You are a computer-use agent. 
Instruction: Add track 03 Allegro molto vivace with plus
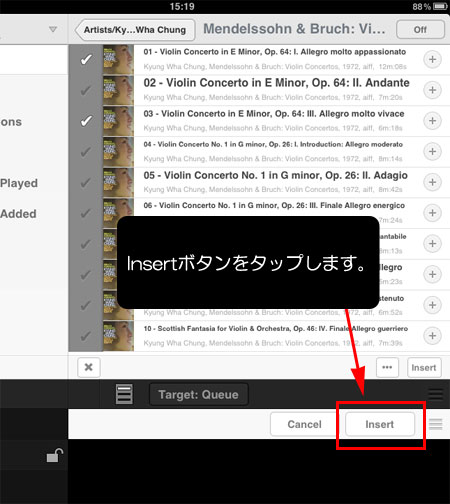tap(432, 121)
